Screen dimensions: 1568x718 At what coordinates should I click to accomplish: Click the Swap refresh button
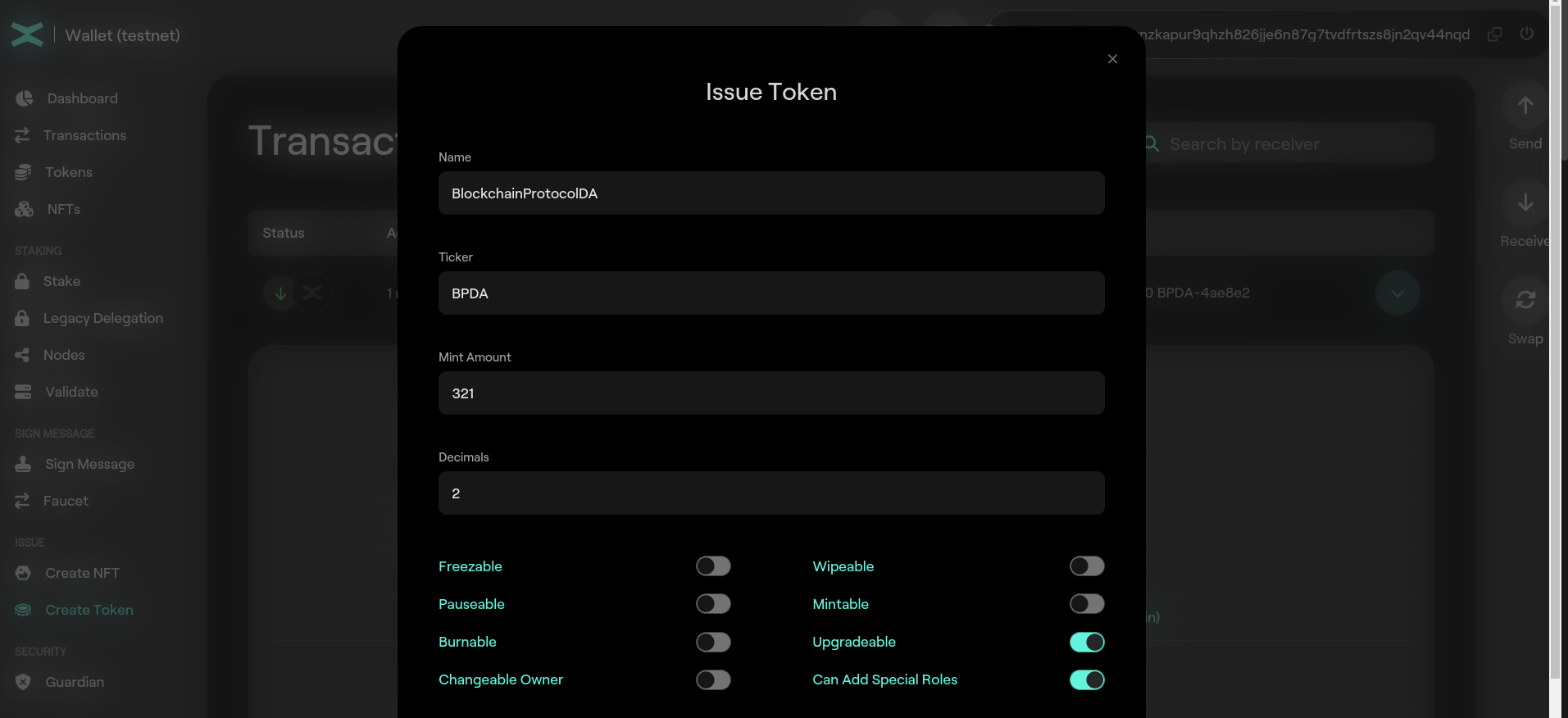(1525, 300)
